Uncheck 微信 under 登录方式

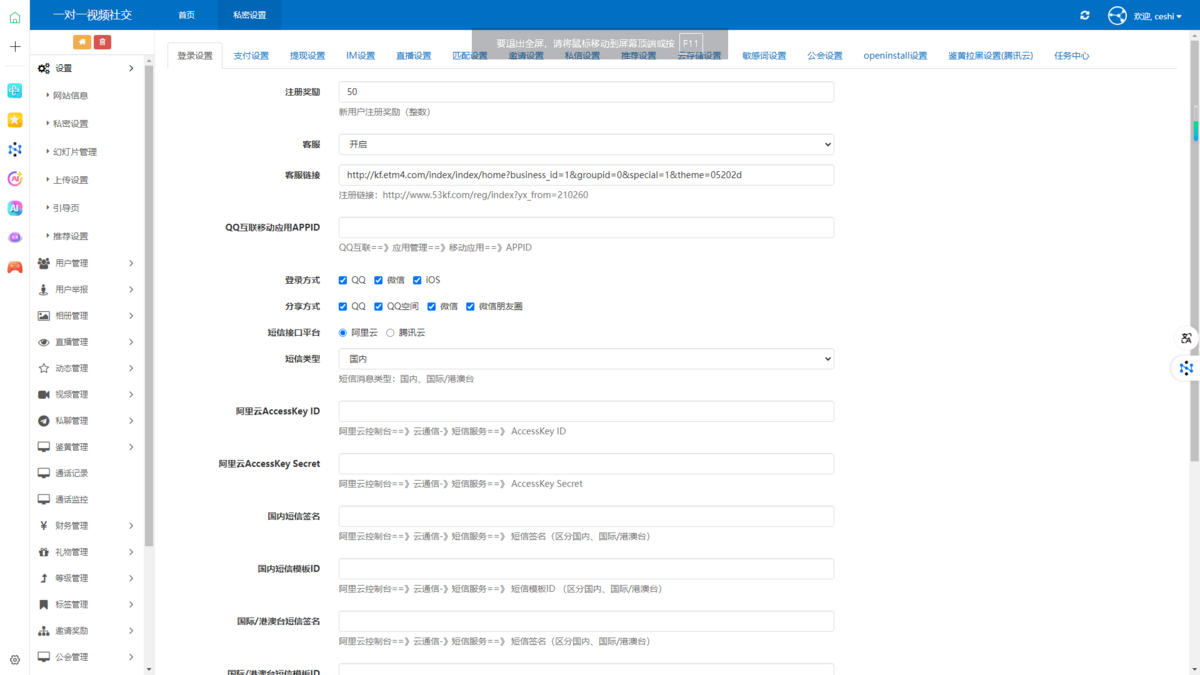coord(379,281)
